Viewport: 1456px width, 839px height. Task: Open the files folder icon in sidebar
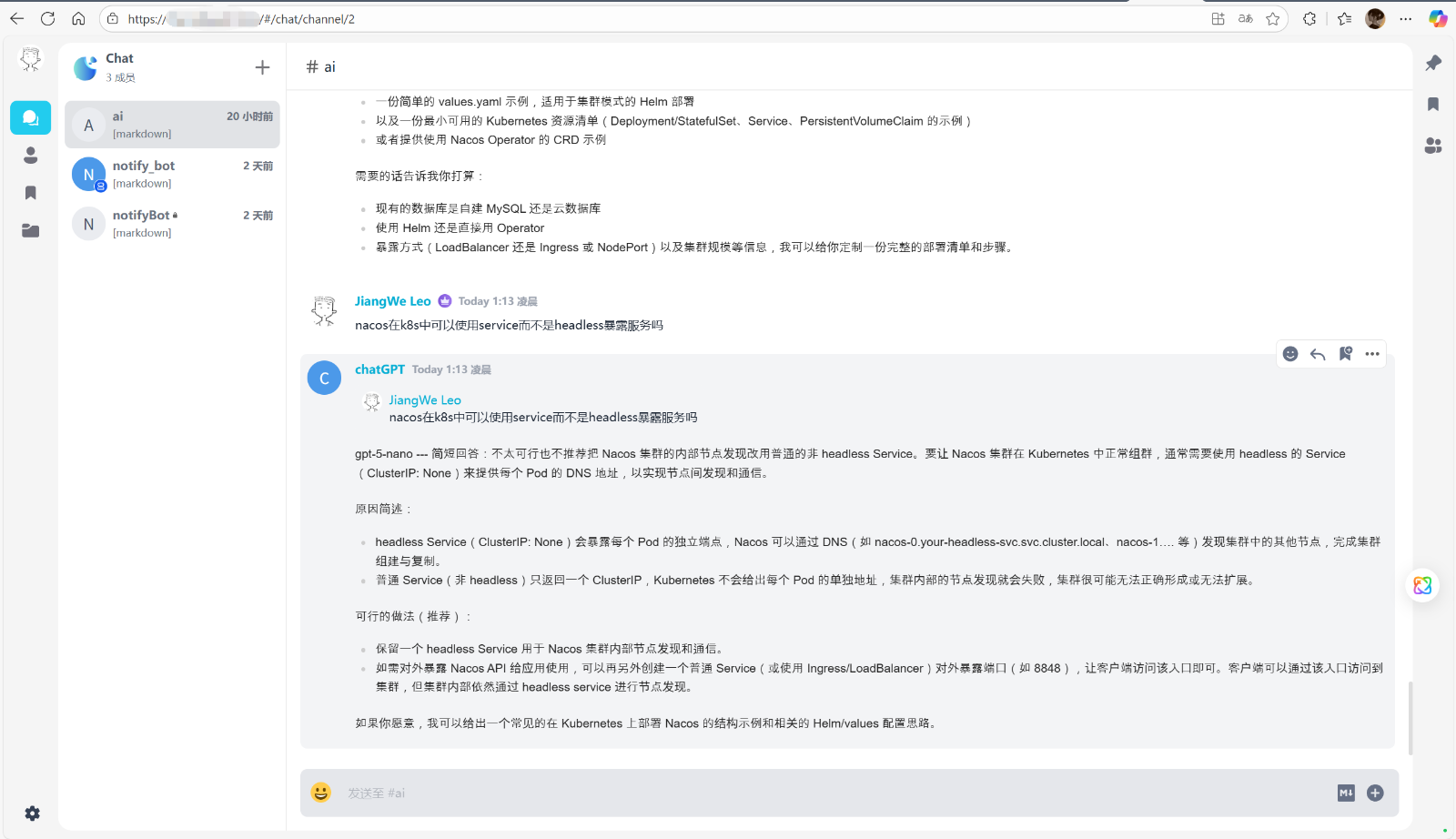(30, 230)
